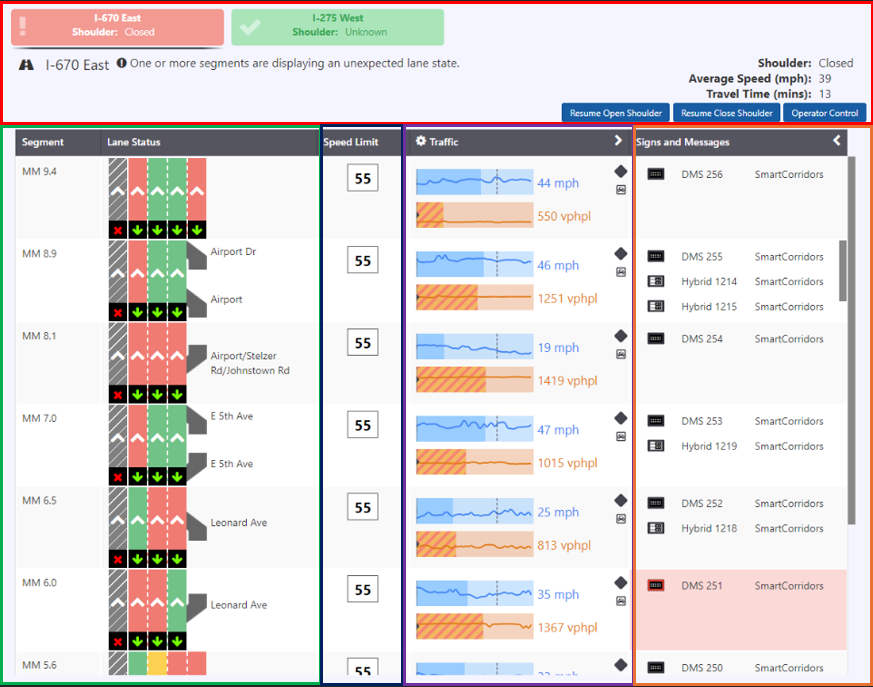The width and height of the screenshot is (873, 687).
Task: Open the camera image icon for MM 6.0
Action: (x=621, y=601)
